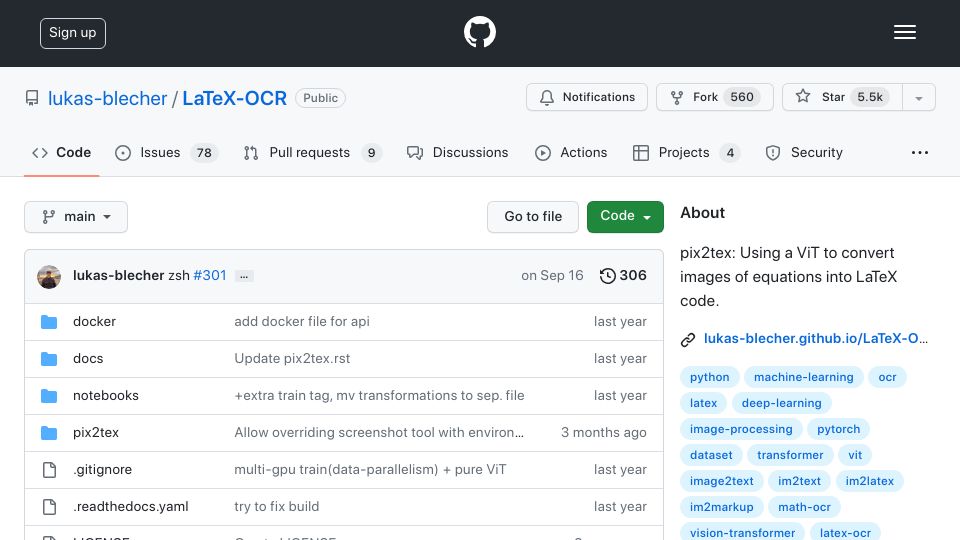Click the .gitignore file icon

click(49, 470)
